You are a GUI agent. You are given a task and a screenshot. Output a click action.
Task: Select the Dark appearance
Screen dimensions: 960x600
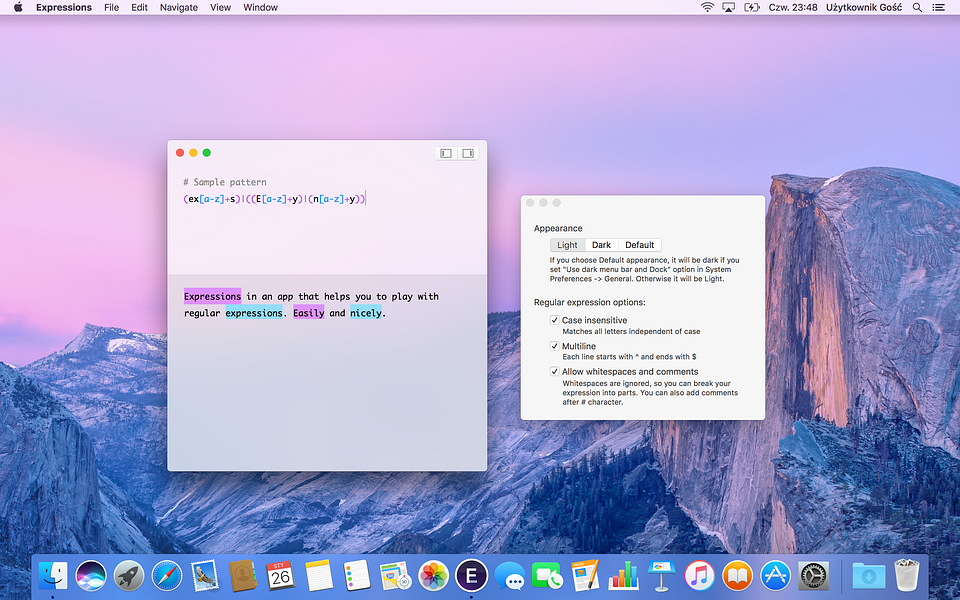pyautogui.click(x=601, y=245)
